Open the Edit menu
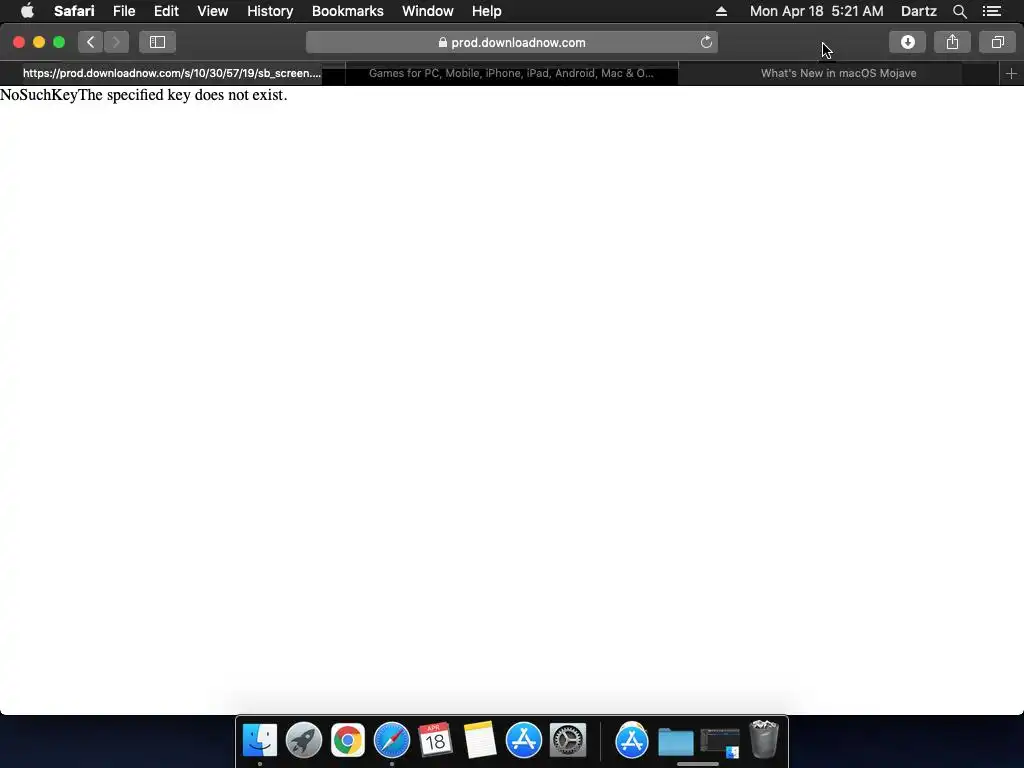The image size is (1024, 768). coord(166,11)
